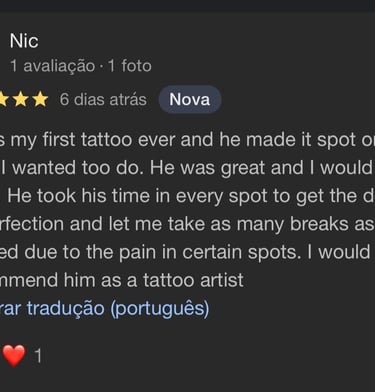Click the dark header bar above the review
Image resolution: width=375 pixels, height=392 pixels.
click(187, 6)
